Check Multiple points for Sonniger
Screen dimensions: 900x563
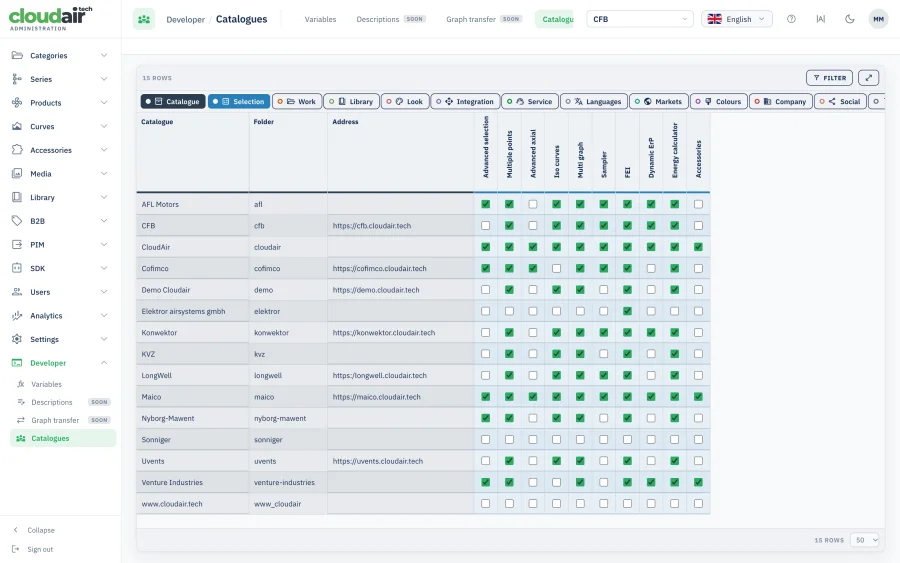pos(509,440)
